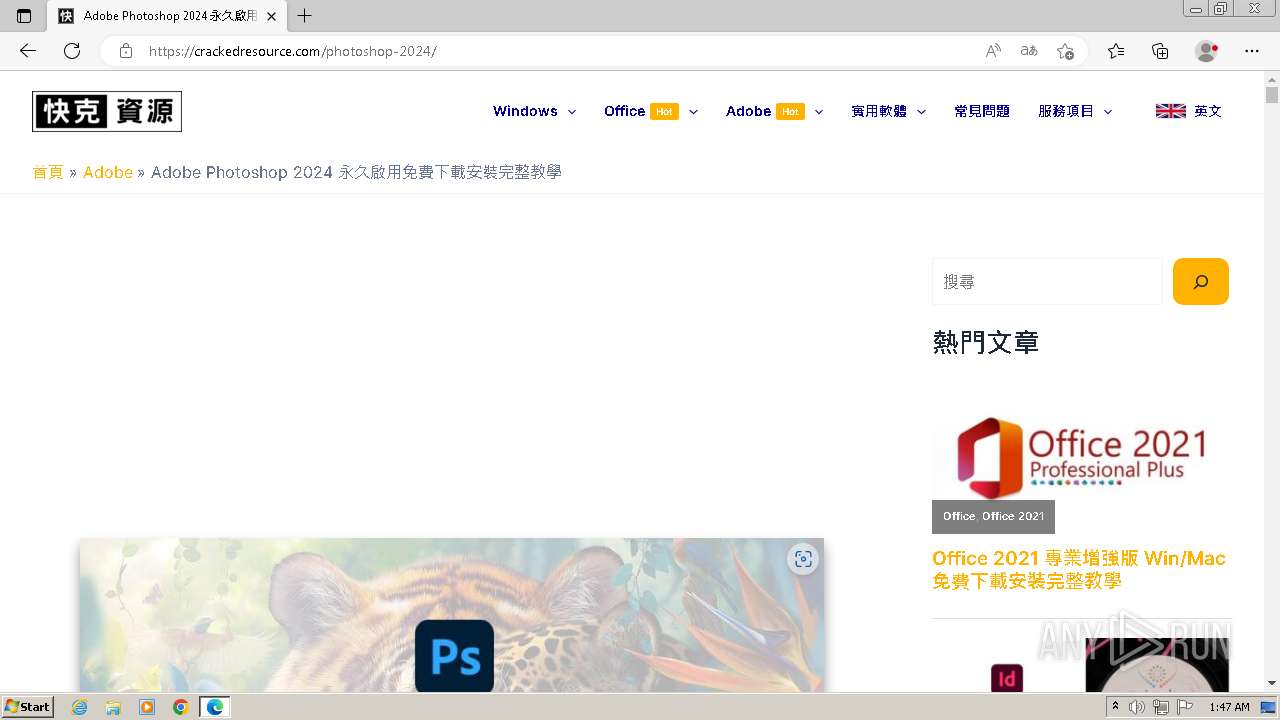The height and width of the screenshot is (720, 1280).
Task: Open the Favorites list
Action: click(x=1116, y=51)
